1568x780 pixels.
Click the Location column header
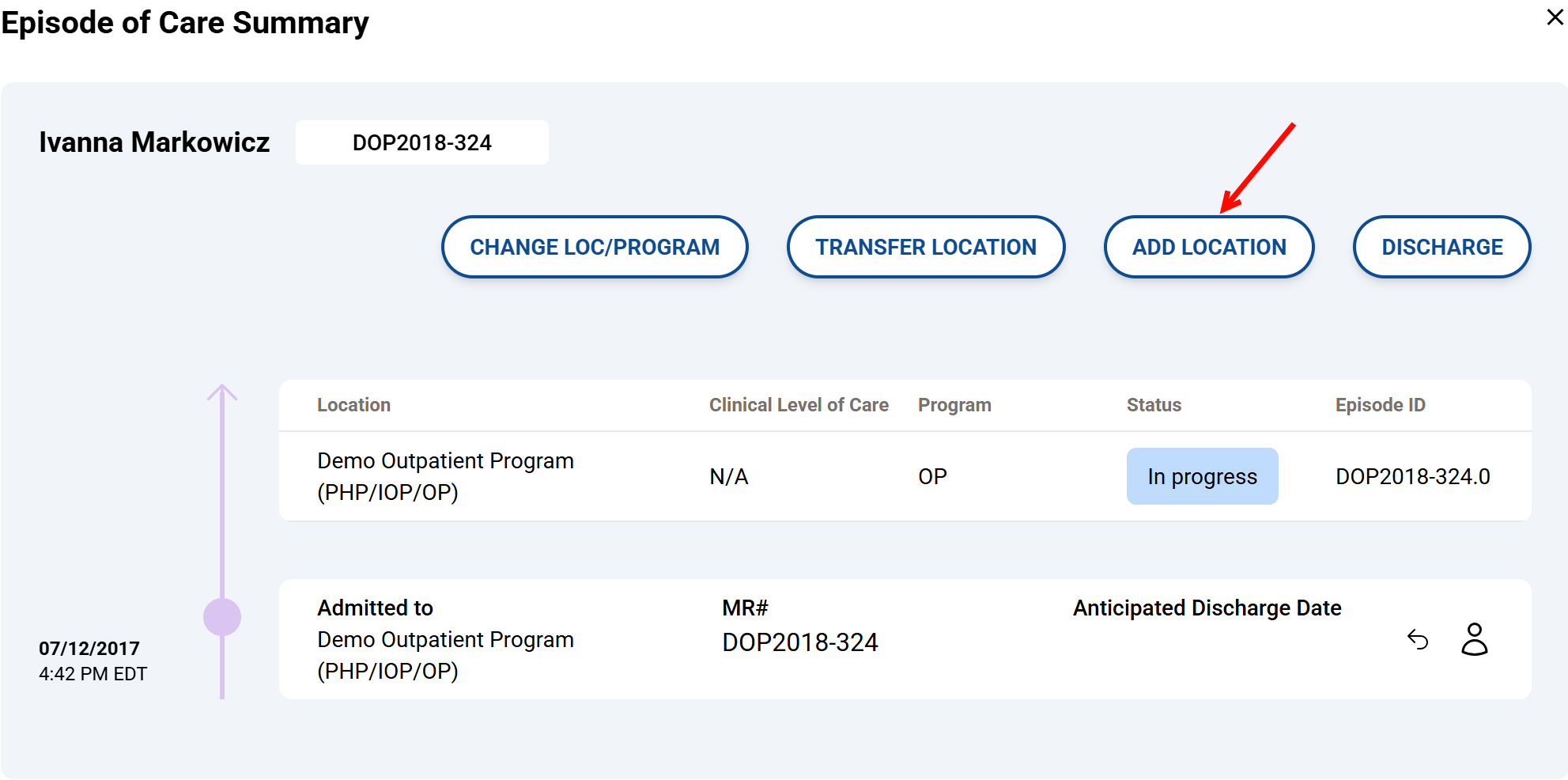[x=353, y=405]
